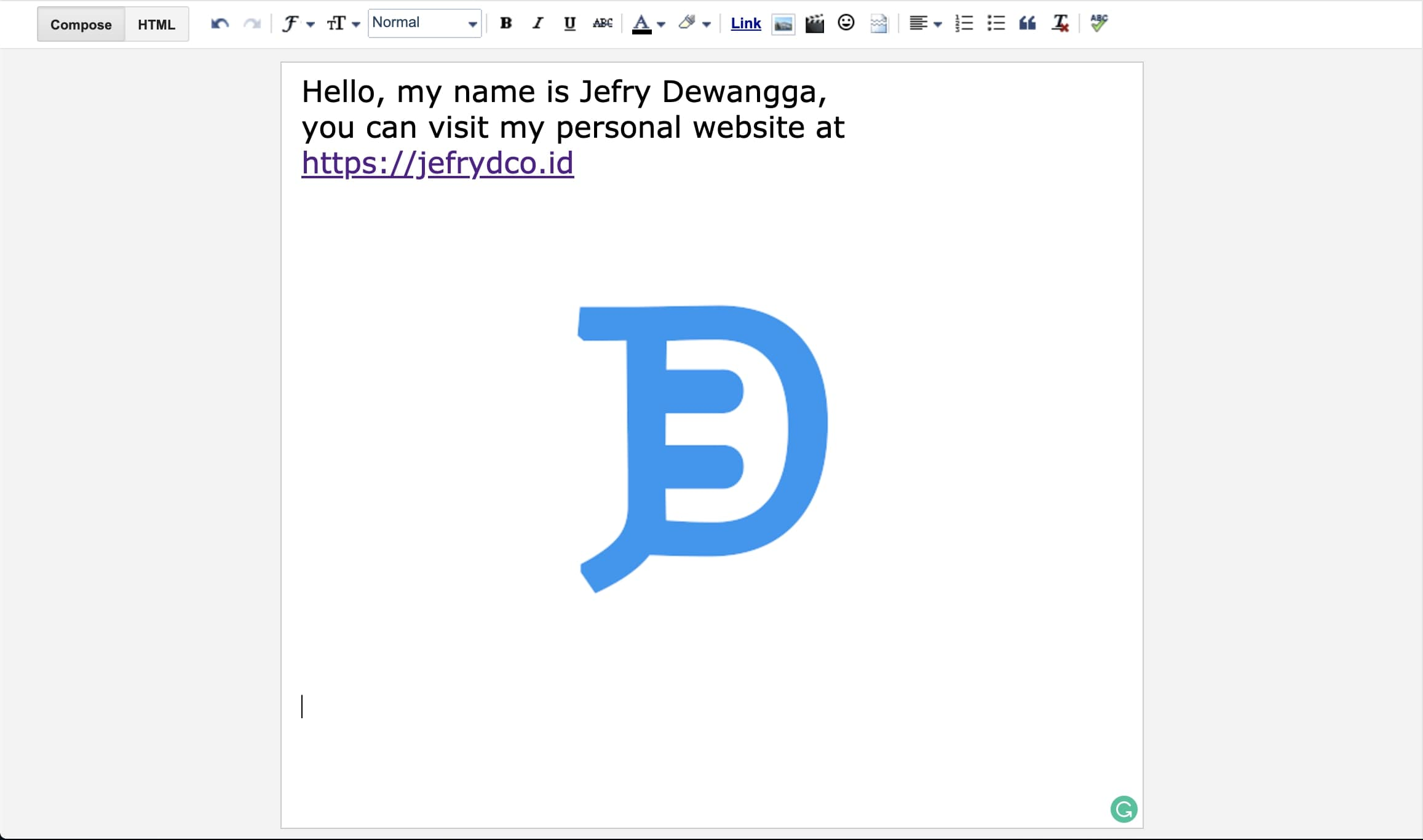This screenshot has width=1423, height=840.
Task: Click the text 'you can visit my personal website at'
Action: point(573,128)
